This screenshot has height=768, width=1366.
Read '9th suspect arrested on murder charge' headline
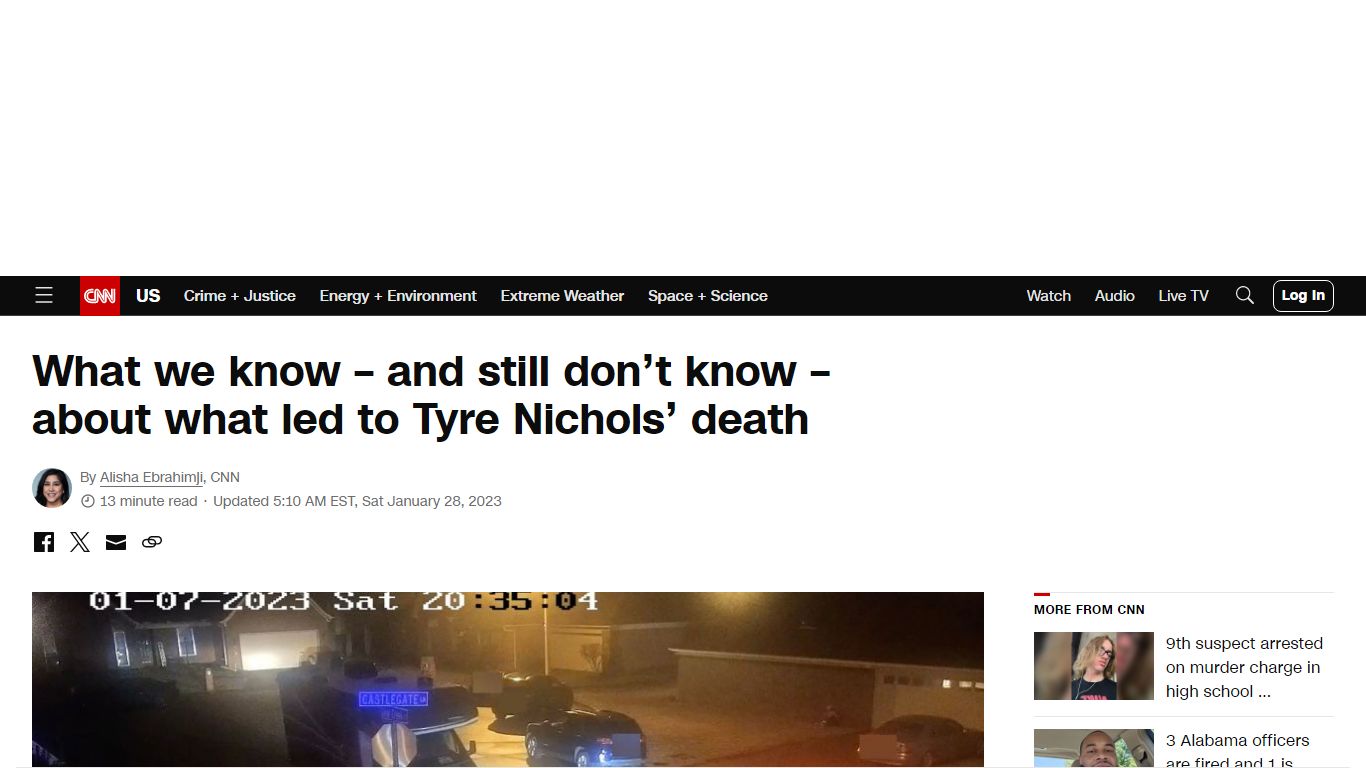click(1244, 667)
